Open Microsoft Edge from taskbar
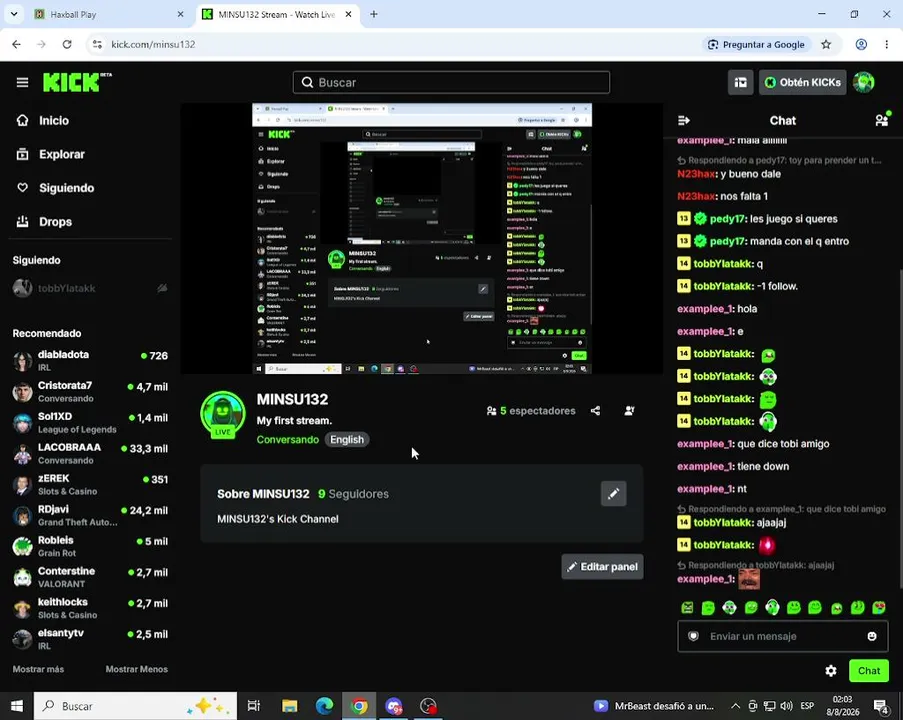903x720 pixels. [324, 706]
